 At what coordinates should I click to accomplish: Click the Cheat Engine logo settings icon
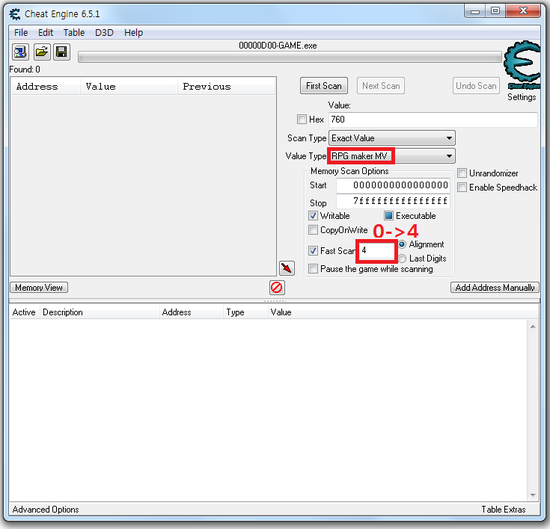coord(522,65)
